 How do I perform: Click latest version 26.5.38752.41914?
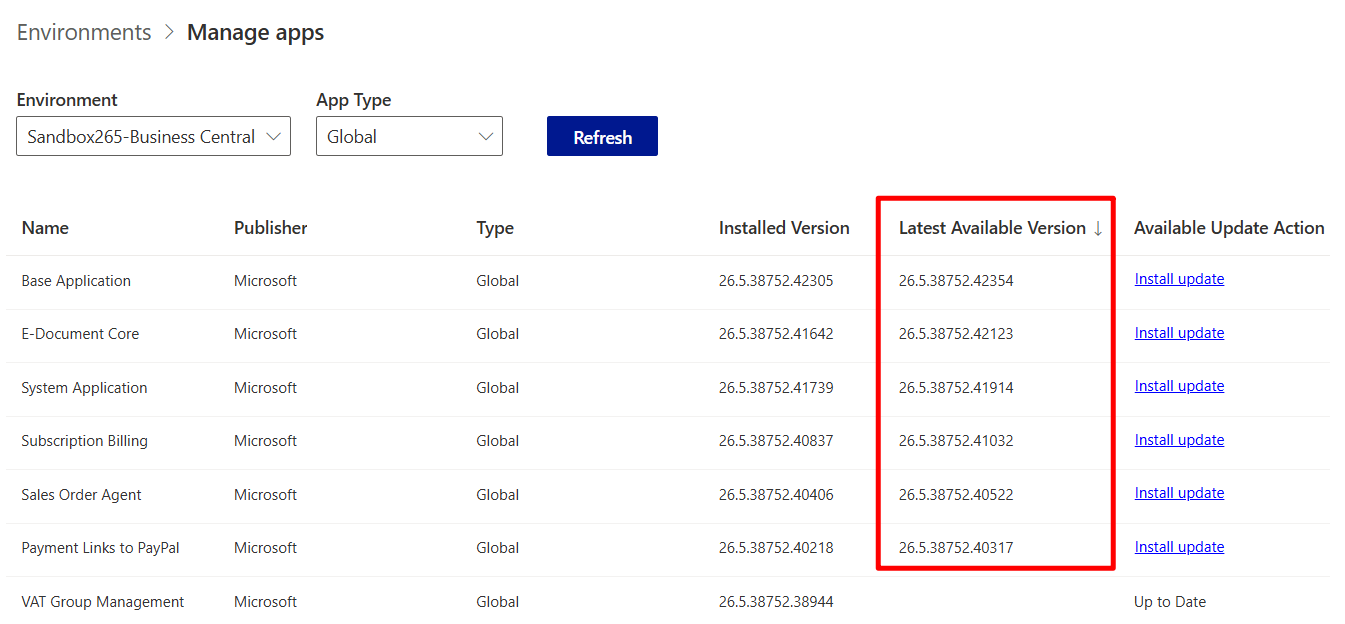[956, 388]
